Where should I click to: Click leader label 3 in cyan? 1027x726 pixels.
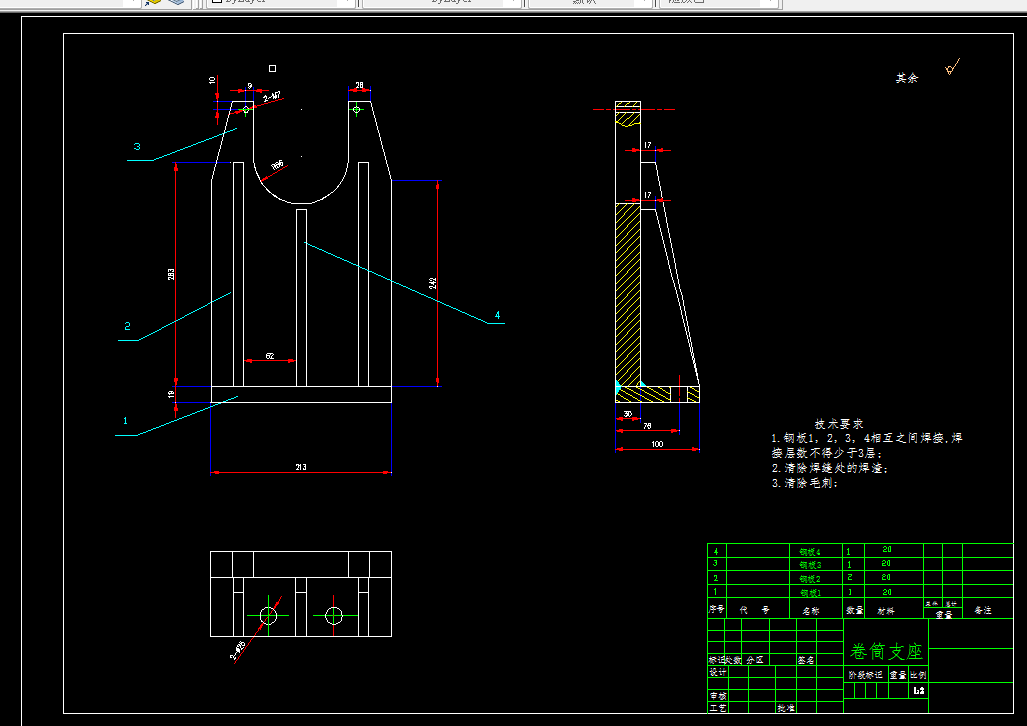(137, 146)
